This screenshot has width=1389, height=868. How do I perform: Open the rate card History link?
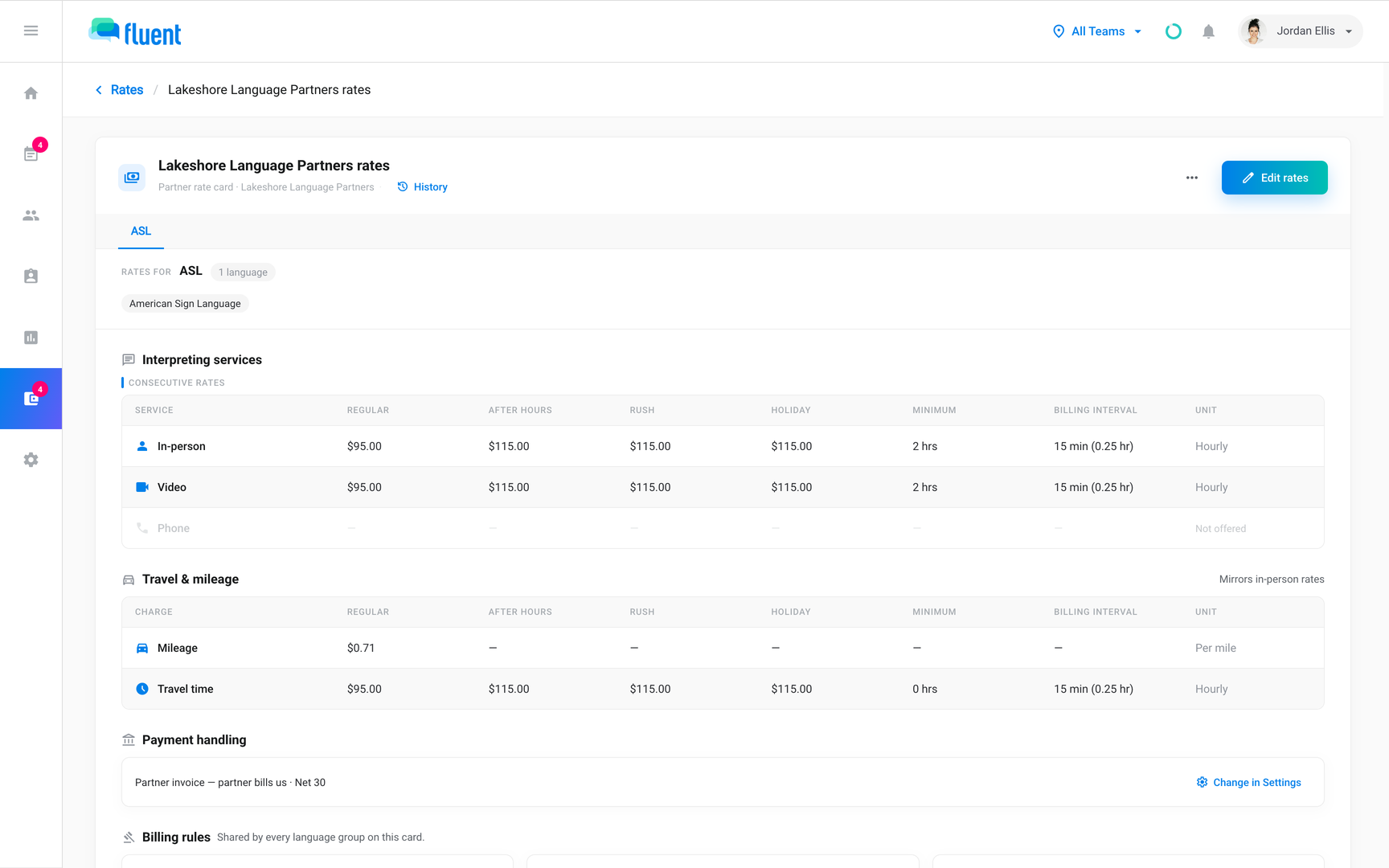pyautogui.click(x=423, y=186)
